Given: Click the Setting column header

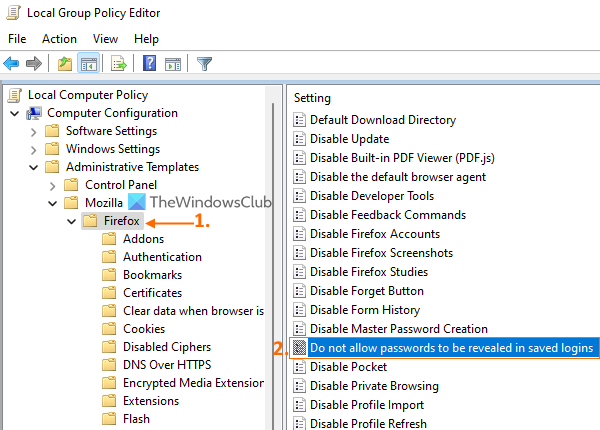Looking at the screenshot, I should (x=312, y=98).
